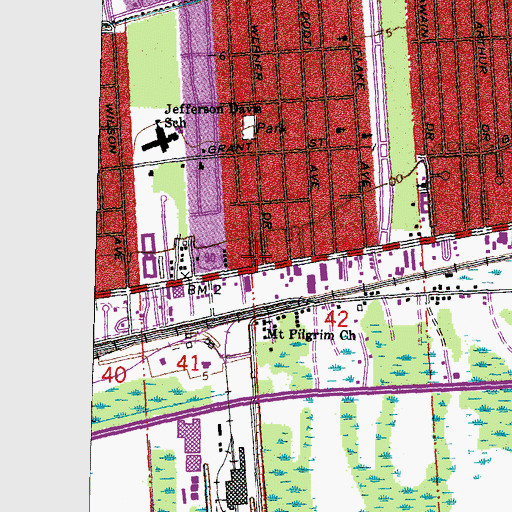
Task: Click the white park rectangle beside Park label
Action: coord(248,127)
